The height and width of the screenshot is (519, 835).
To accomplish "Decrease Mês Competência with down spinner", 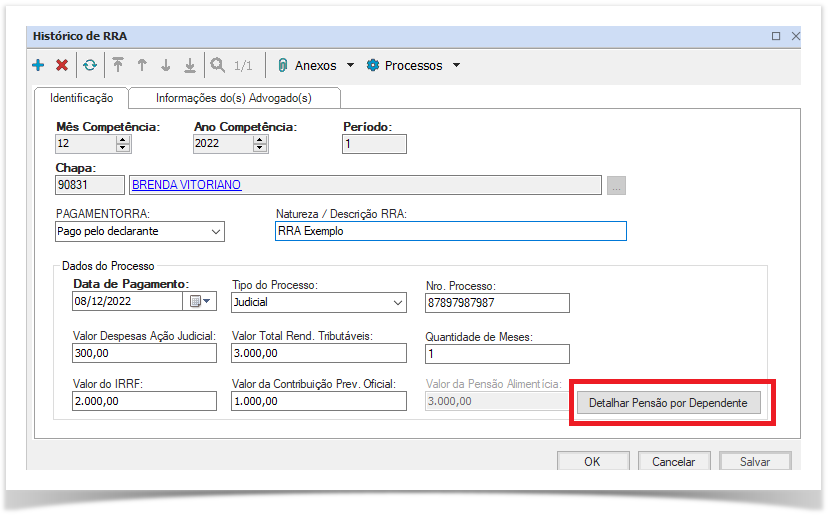I will 123,147.
